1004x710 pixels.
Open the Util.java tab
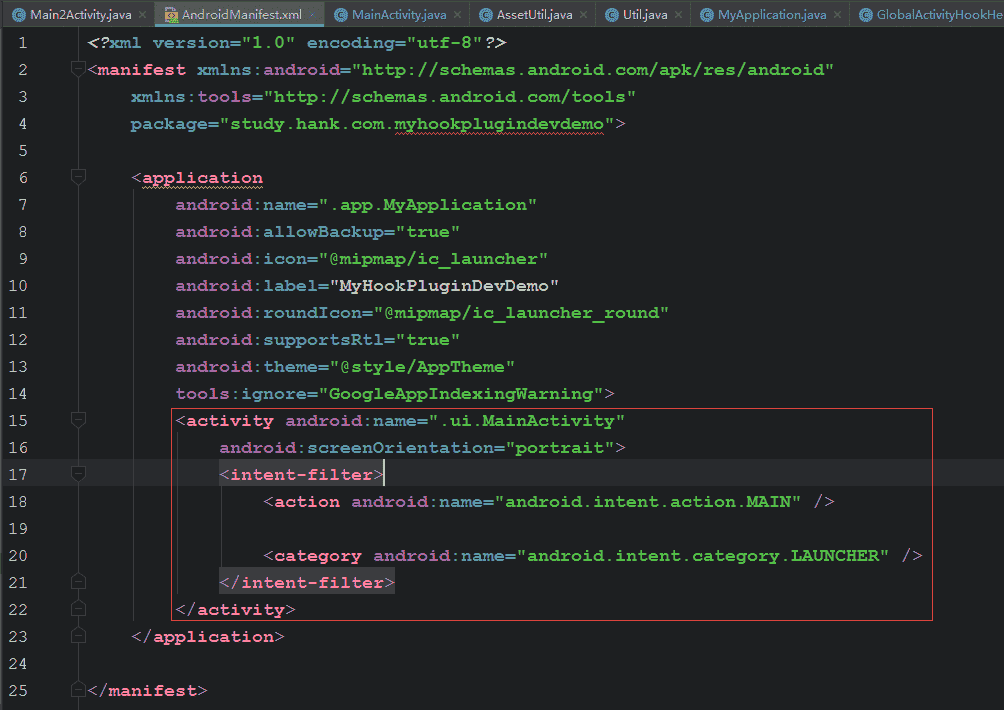click(645, 14)
